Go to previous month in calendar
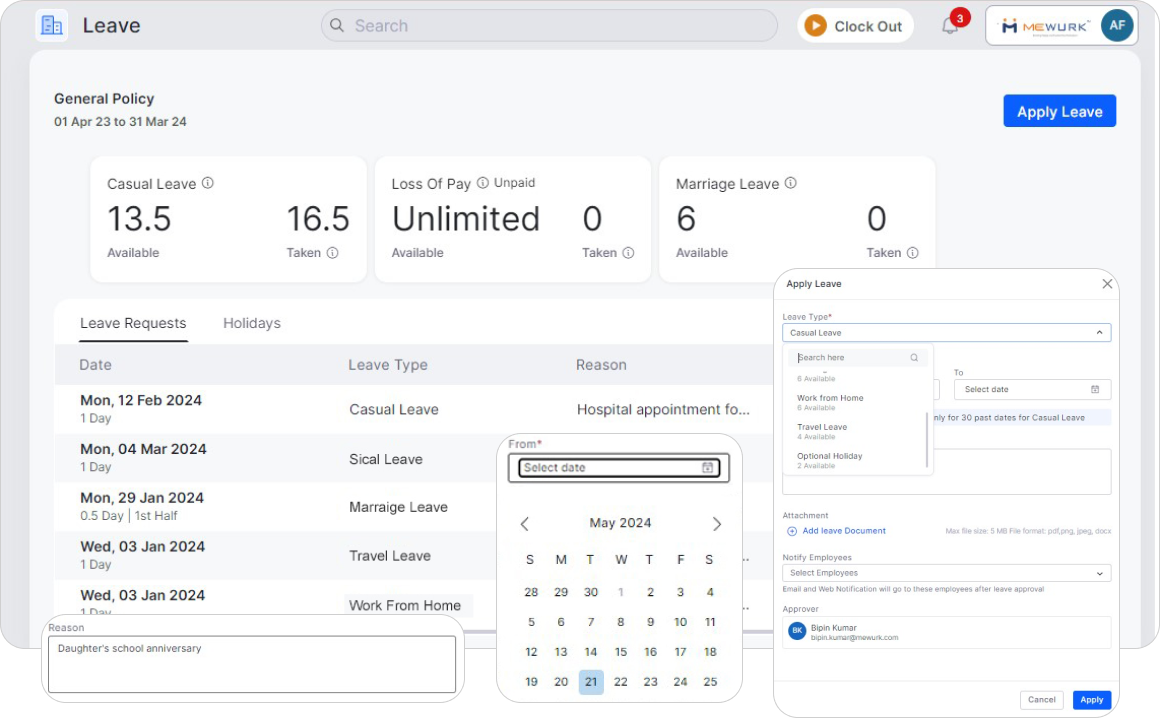The image size is (1160, 718). 525,524
